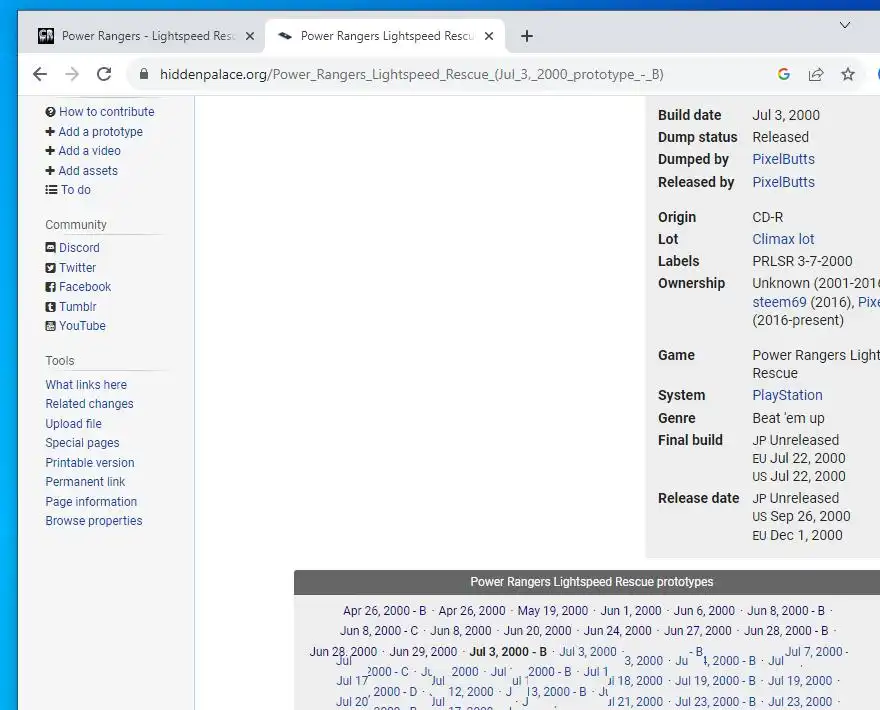Click the How to contribute question icon

click(51, 112)
